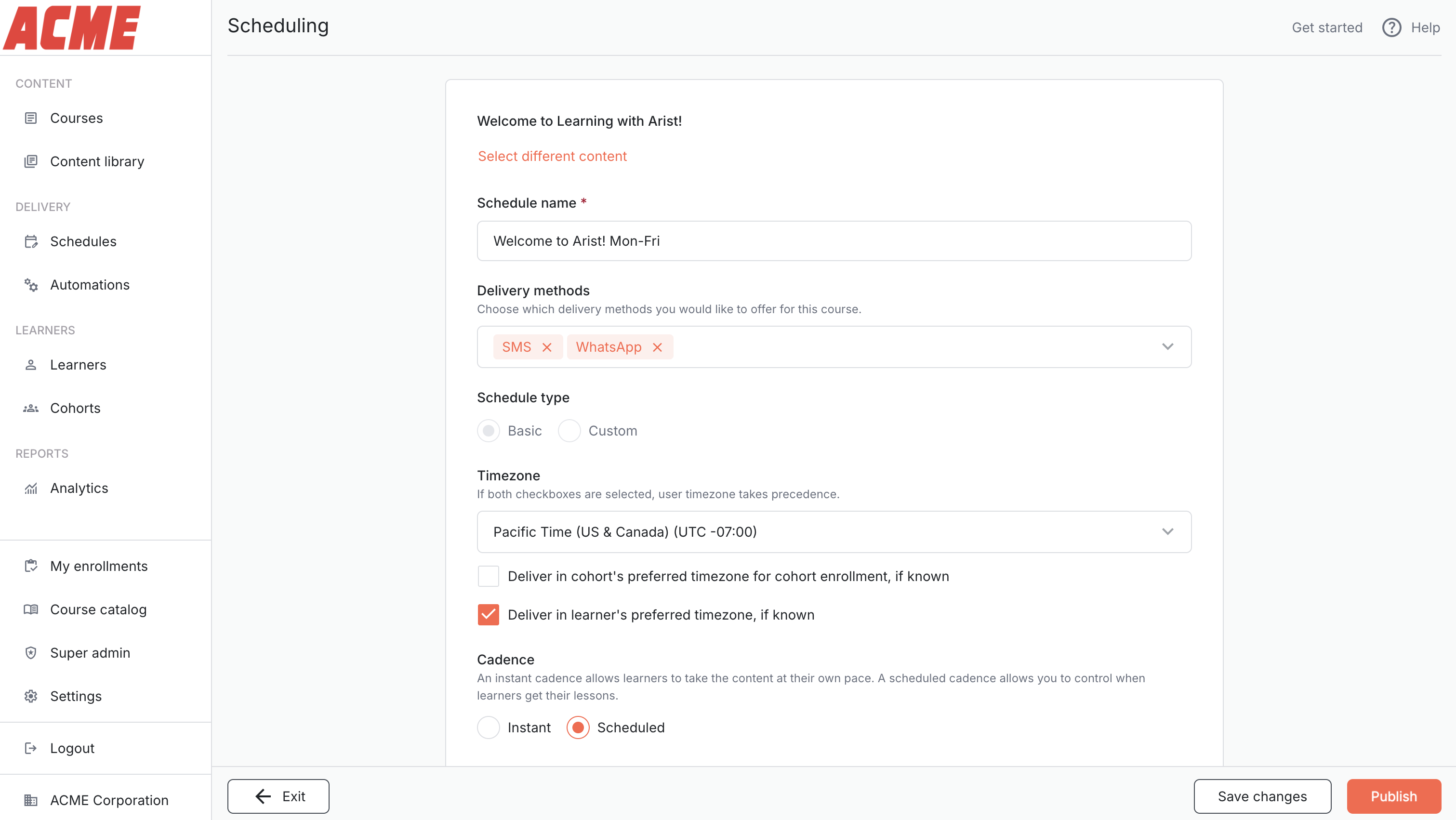Select the Basic schedule type

pos(489,431)
